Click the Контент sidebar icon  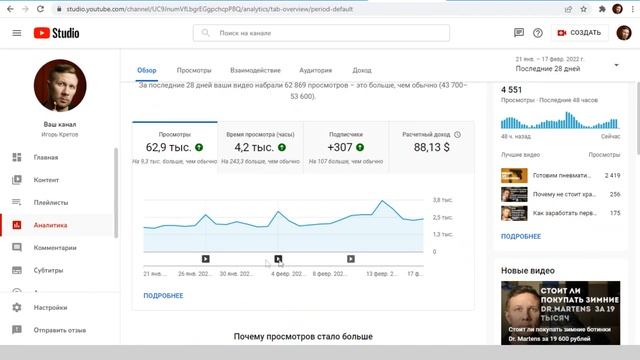tap(17, 180)
